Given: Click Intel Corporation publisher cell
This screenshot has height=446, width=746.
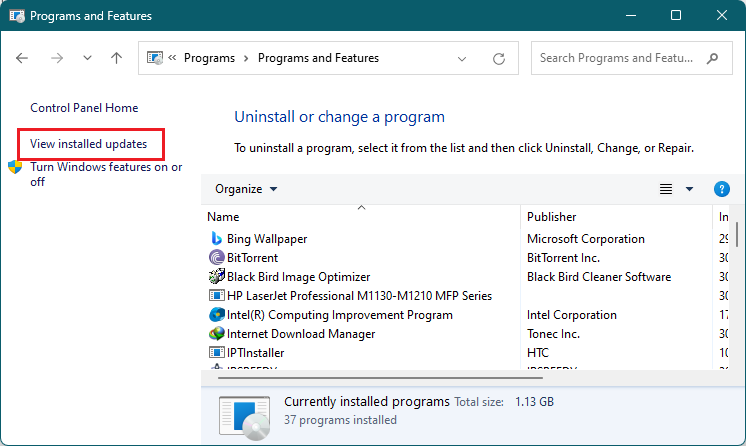Looking at the screenshot, I should coord(572,315).
